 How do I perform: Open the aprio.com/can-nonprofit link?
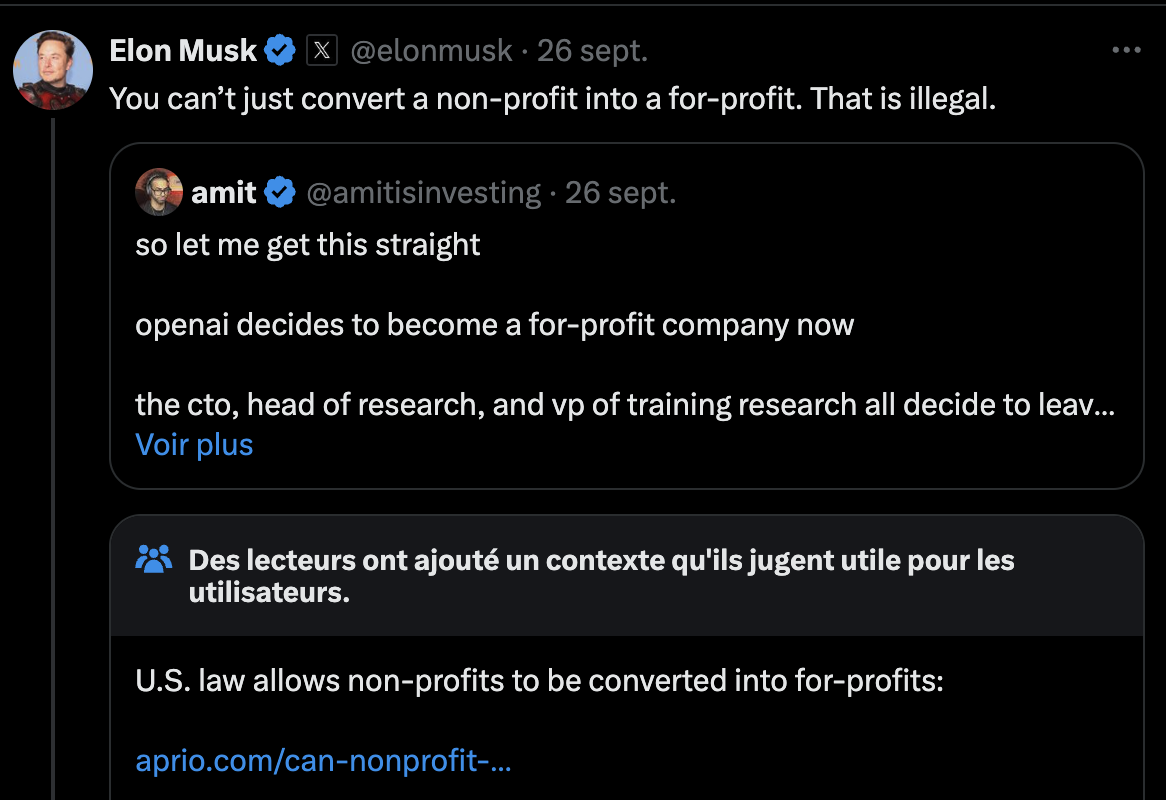(x=323, y=760)
